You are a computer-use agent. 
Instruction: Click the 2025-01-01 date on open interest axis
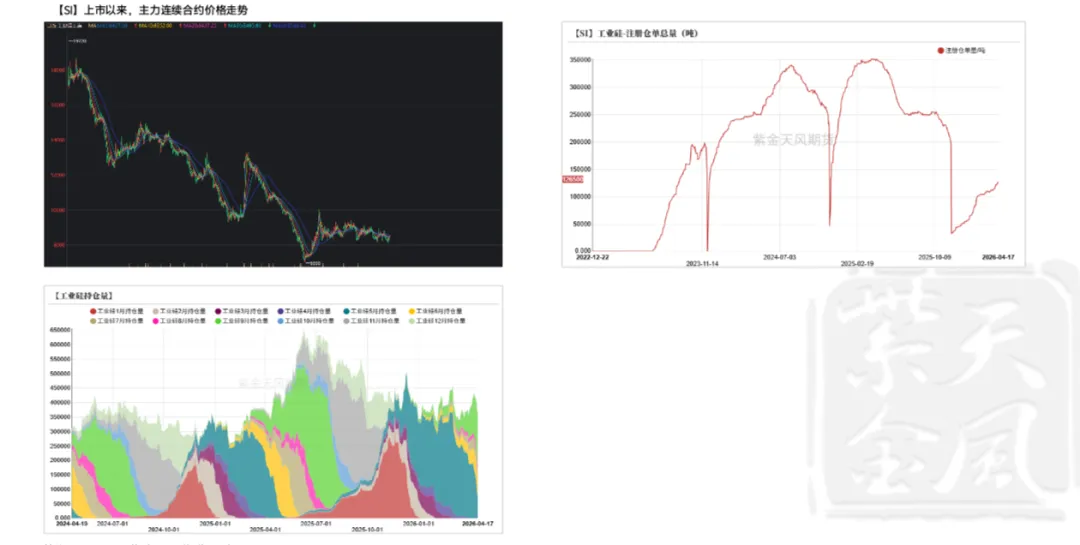point(215,523)
